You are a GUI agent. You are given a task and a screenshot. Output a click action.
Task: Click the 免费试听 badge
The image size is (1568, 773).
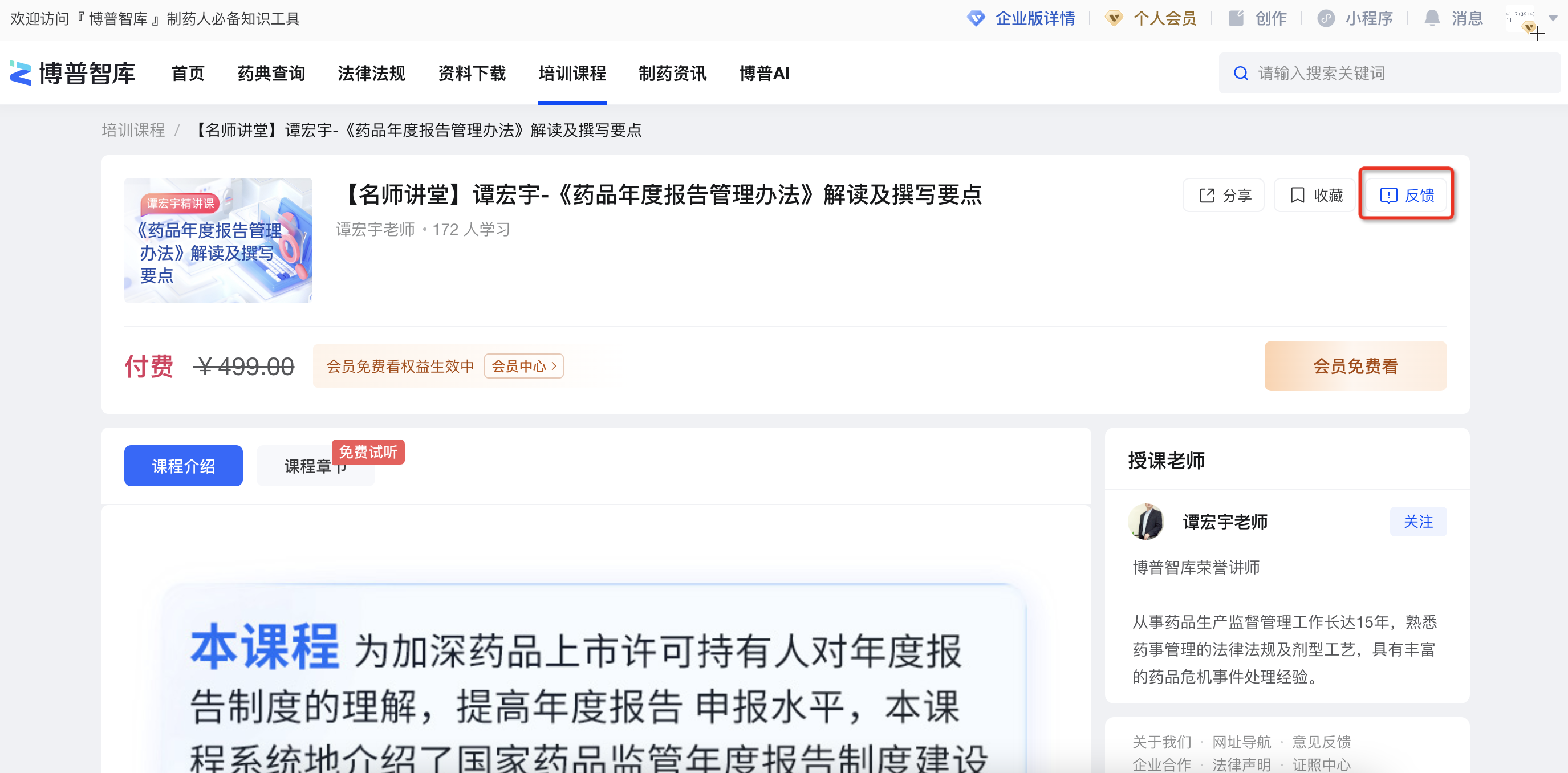(368, 452)
